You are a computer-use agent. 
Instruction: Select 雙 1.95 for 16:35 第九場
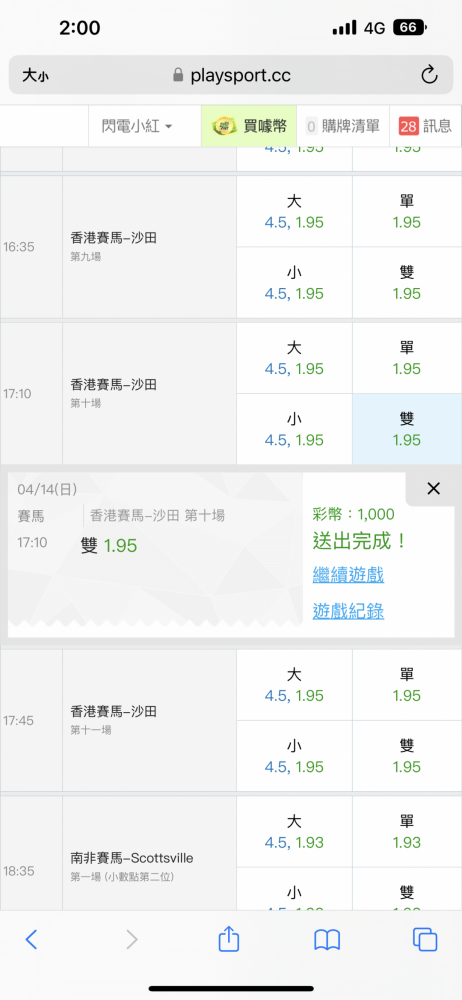point(407,283)
